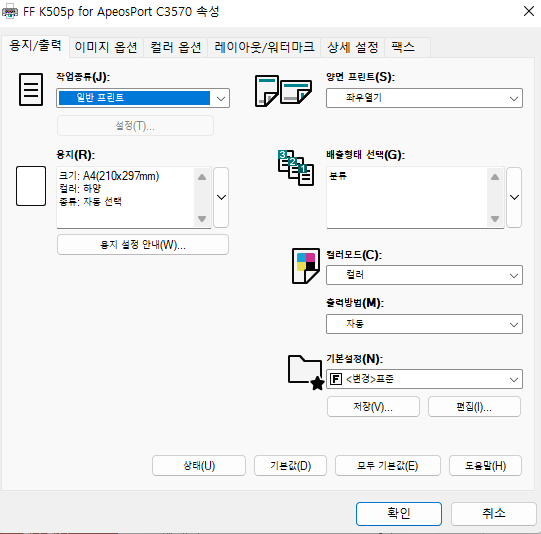The image size is (541, 534).
Task: Expand the 용지 paper selection dropdown arrow
Action: 221,197
